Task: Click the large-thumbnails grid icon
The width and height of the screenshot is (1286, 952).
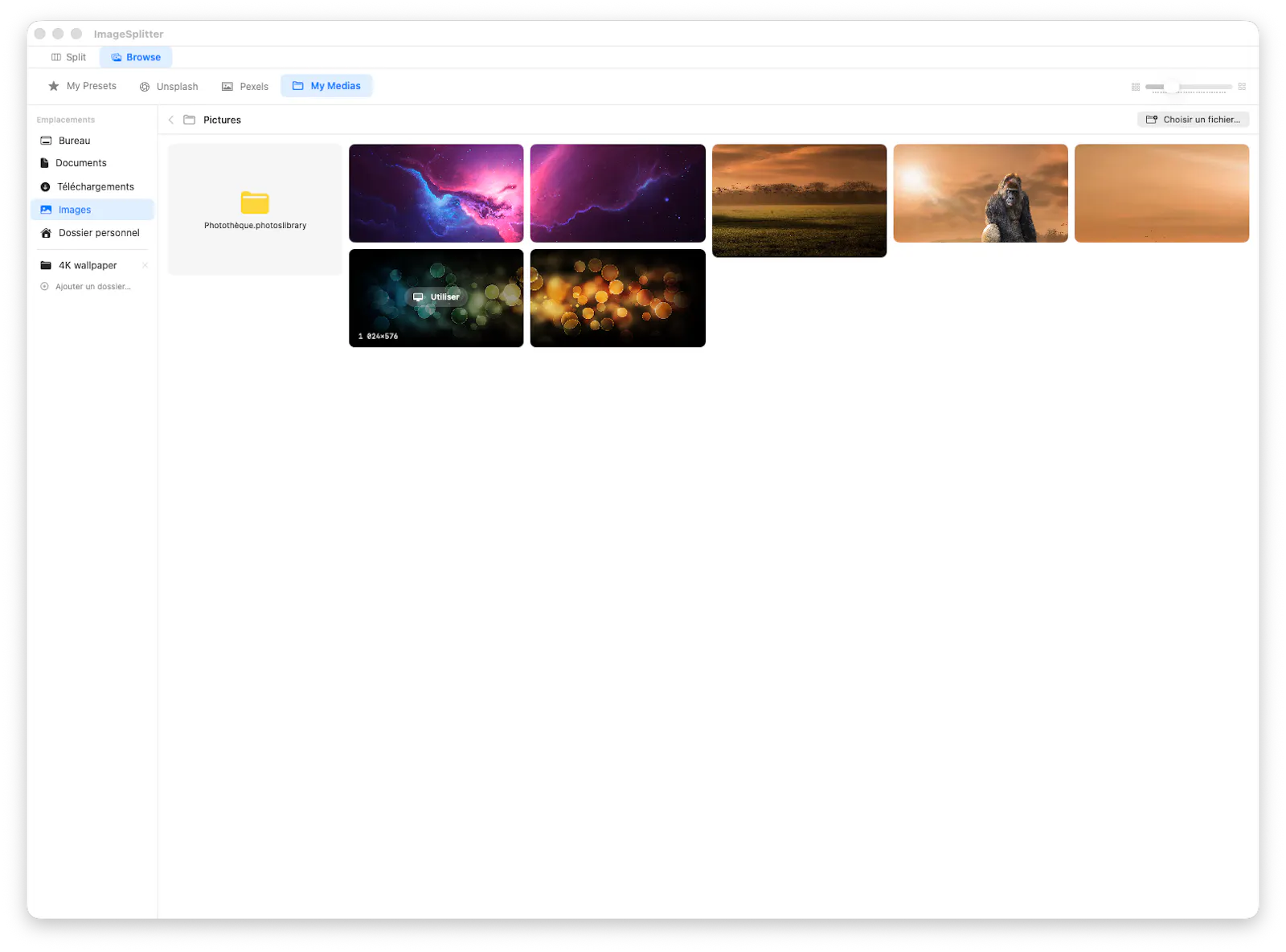Action: tap(1242, 87)
